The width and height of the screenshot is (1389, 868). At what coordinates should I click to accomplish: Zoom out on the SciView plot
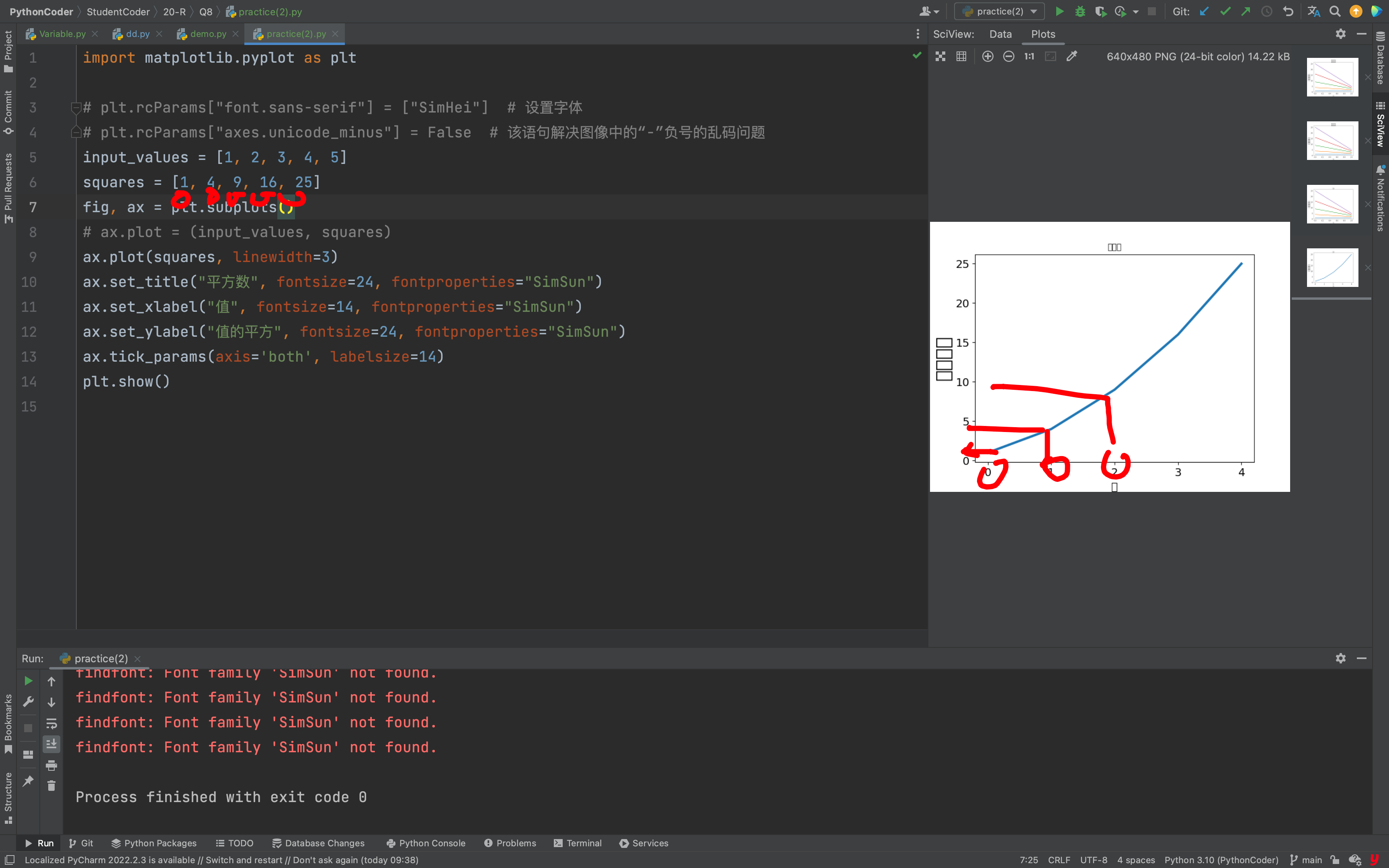pos(1008,56)
